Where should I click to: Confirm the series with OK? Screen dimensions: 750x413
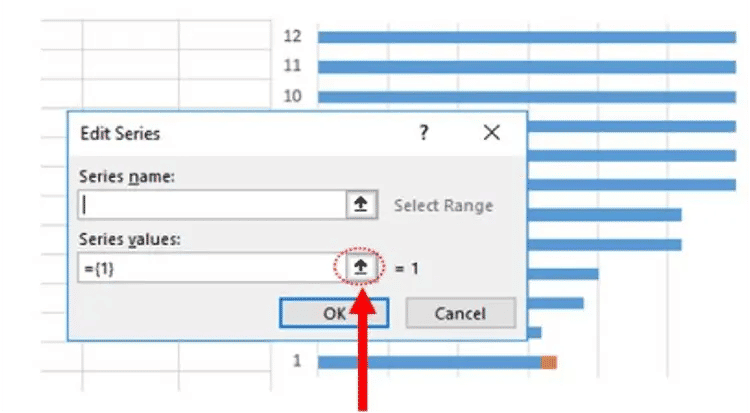pos(334,313)
